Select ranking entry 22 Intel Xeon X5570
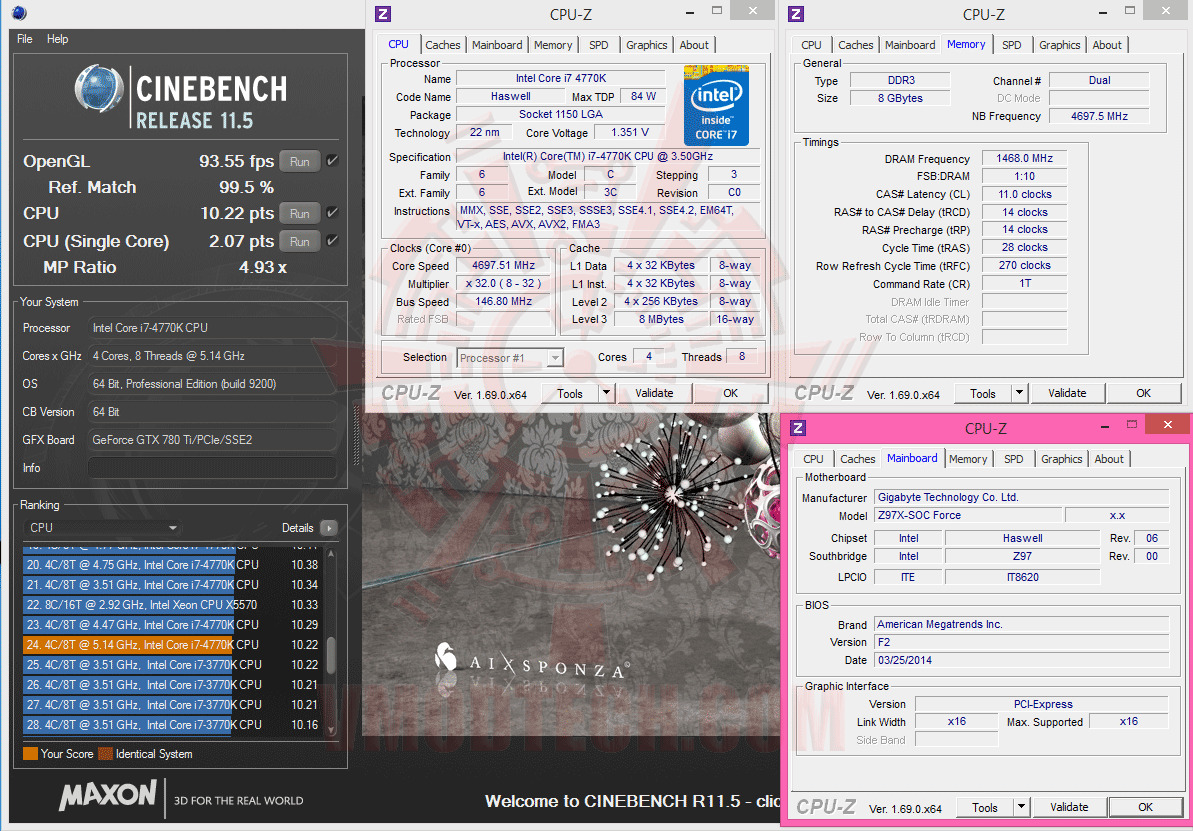Image resolution: width=1193 pixels, height=831 pixels. pos(173,605)
